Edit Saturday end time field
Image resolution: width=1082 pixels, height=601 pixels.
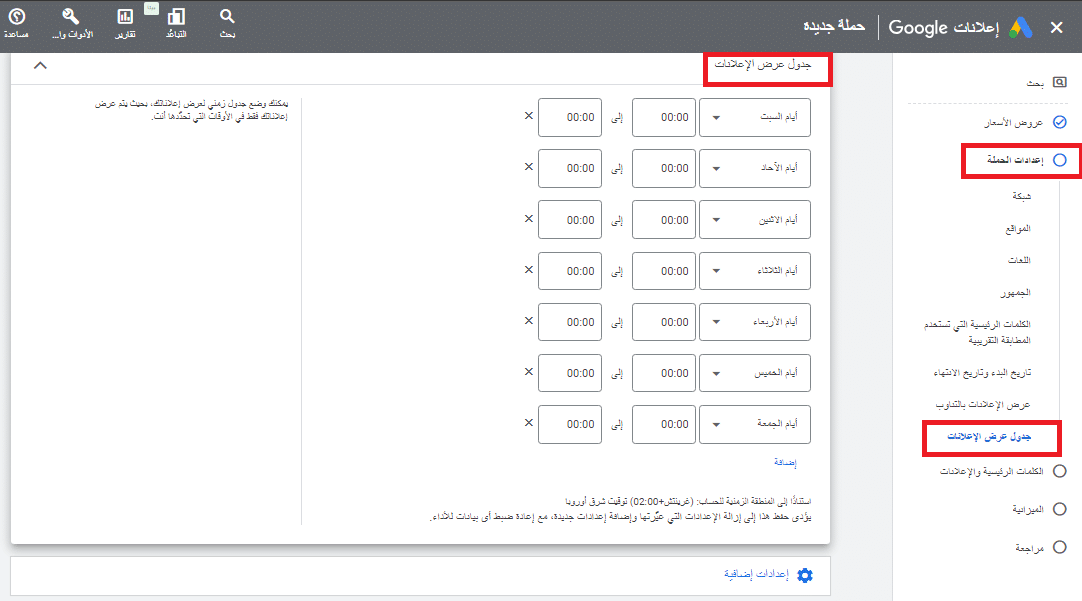point(570,117)
